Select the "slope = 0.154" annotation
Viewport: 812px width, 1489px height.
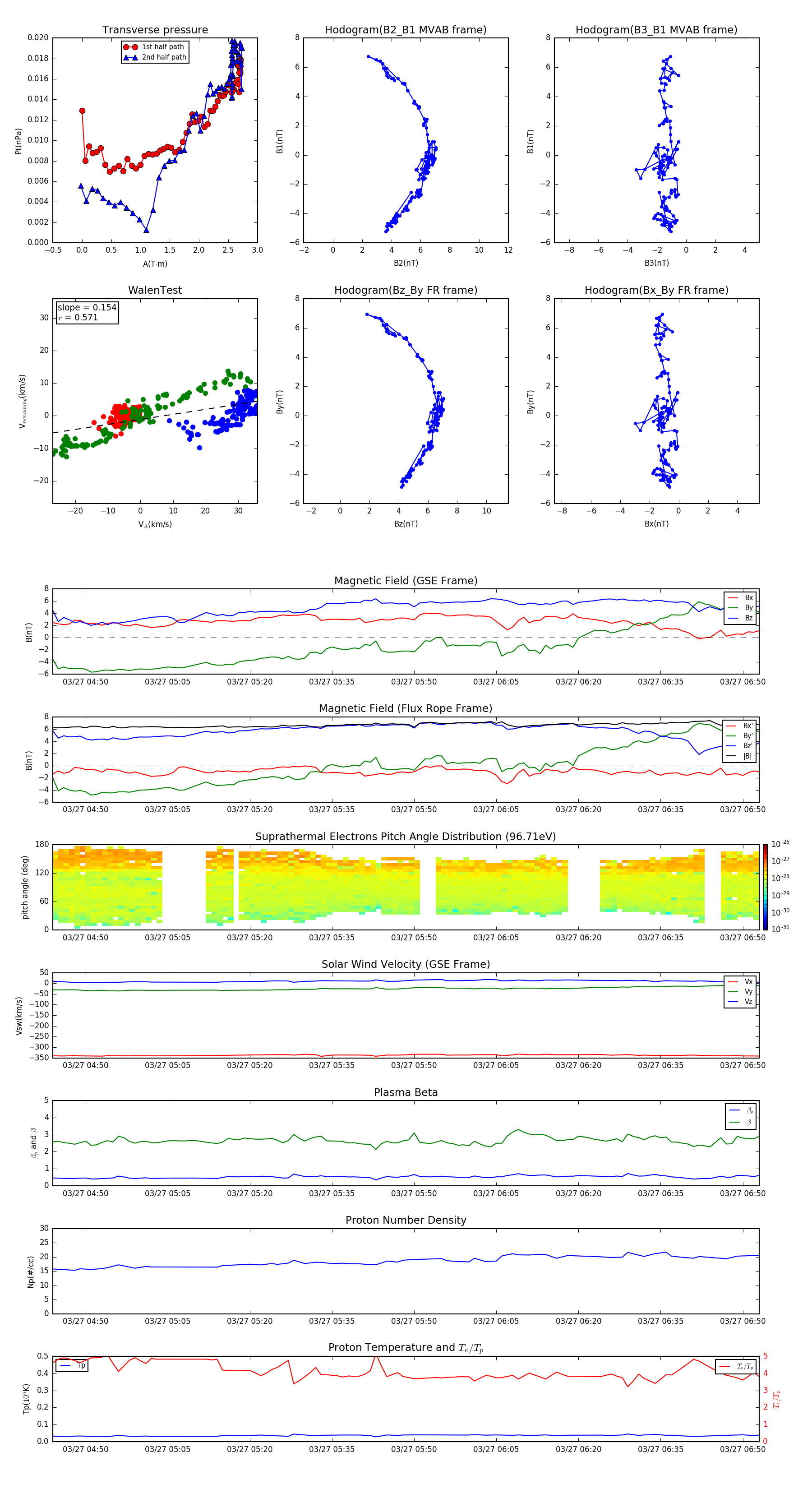point(87,308)
